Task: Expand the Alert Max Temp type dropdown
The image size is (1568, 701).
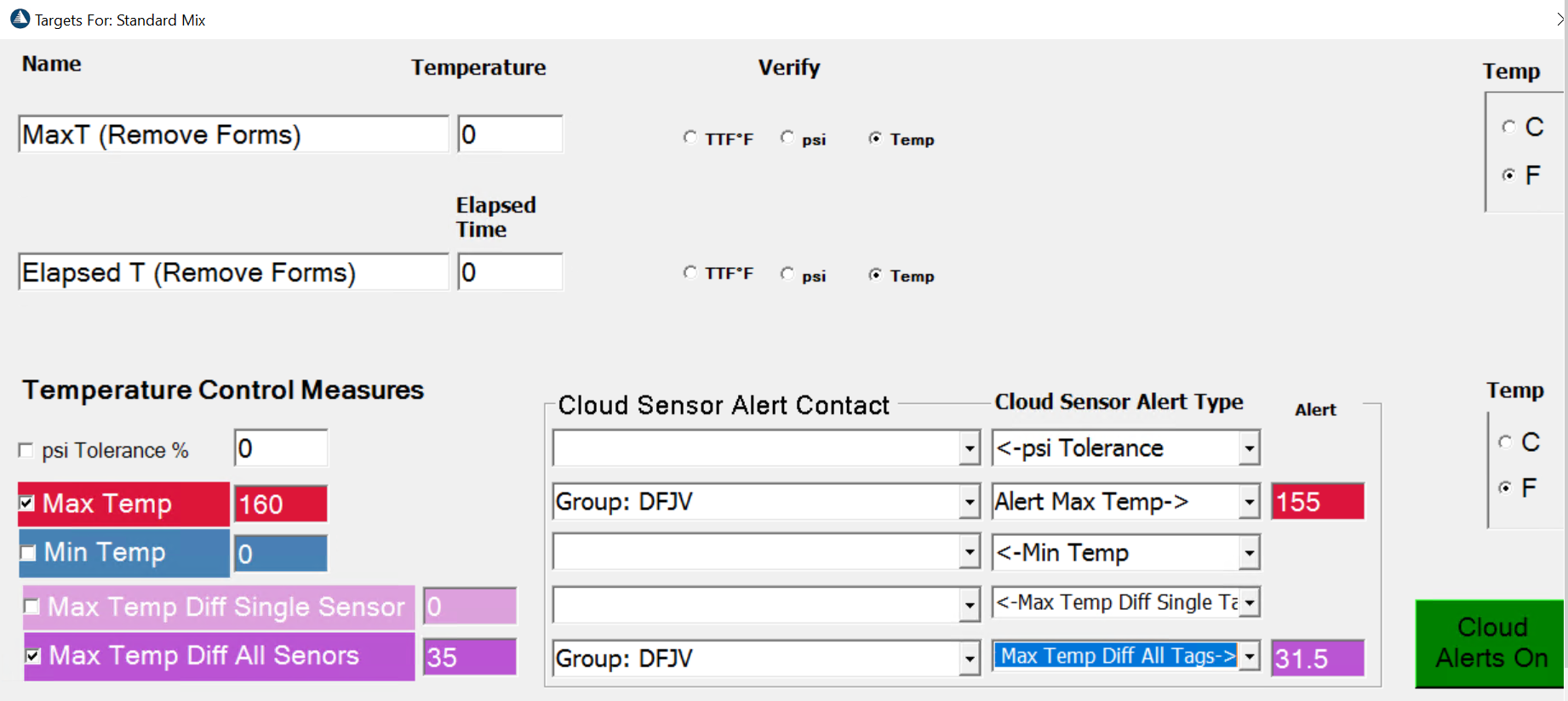Action: click(x=1249, y=502)
